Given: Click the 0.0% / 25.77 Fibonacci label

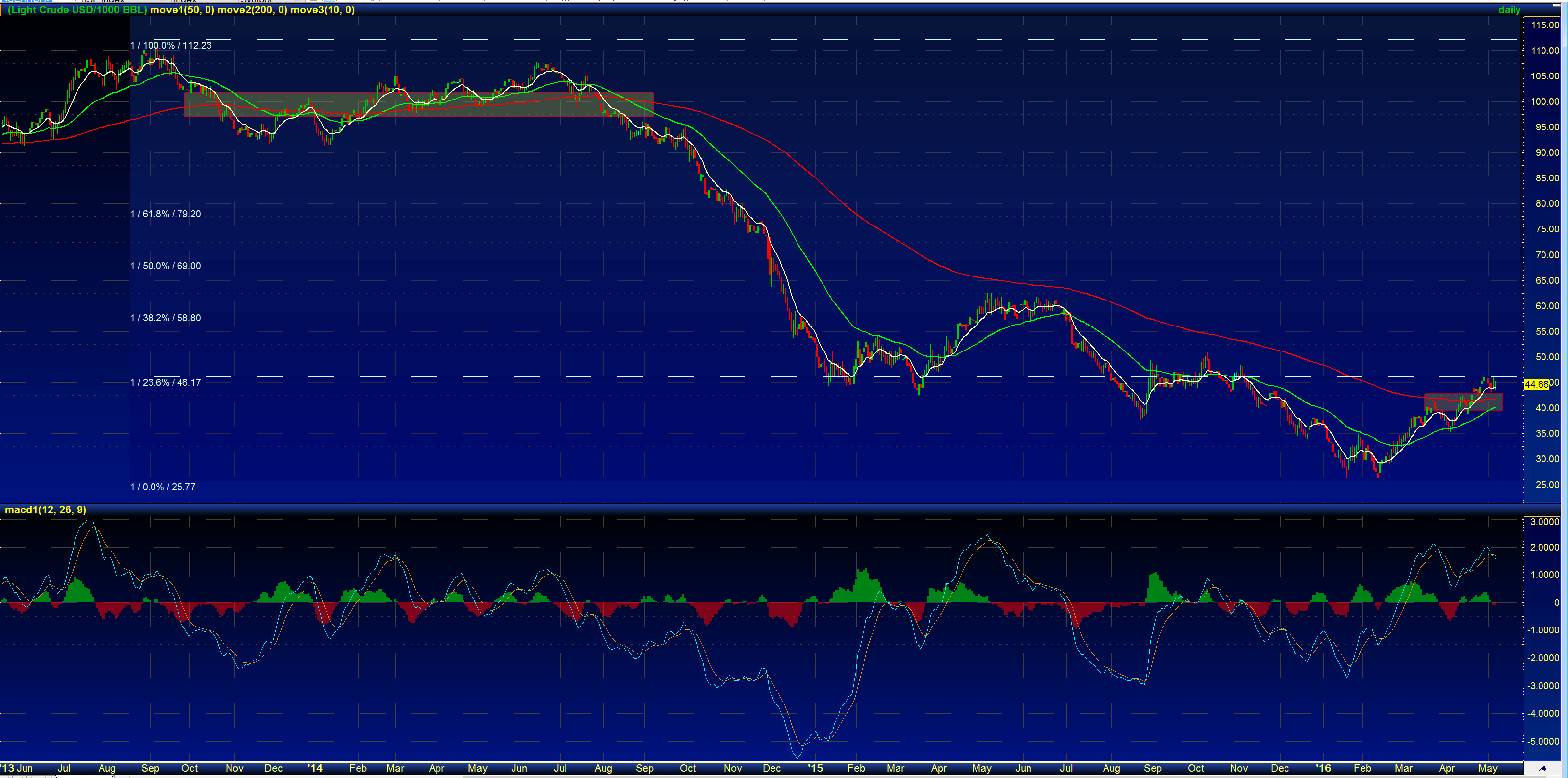Looking at the screenshot, I should [x=163, y=487].
